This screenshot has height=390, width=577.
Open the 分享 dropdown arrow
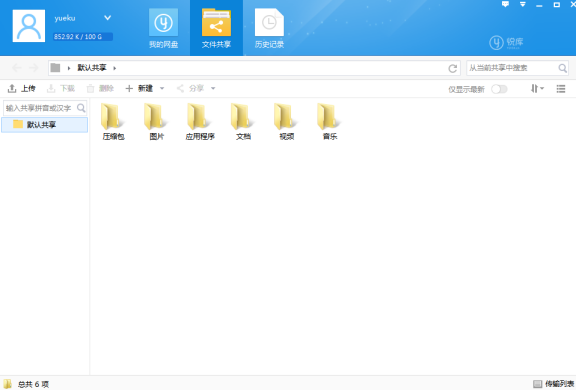pyautogui.click(x=213, y=89)
